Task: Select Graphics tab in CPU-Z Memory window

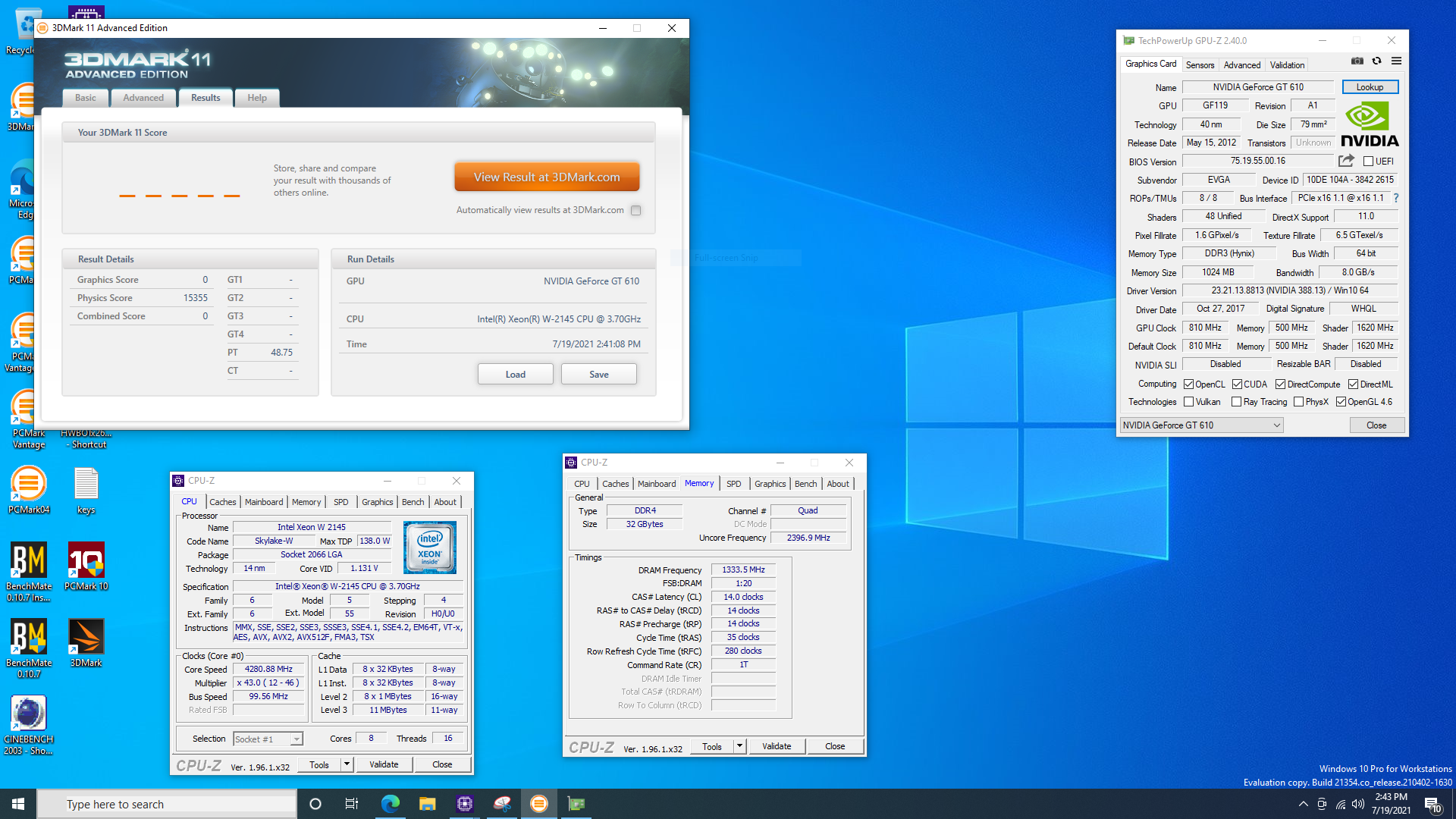Action: (x=770, y=484)
